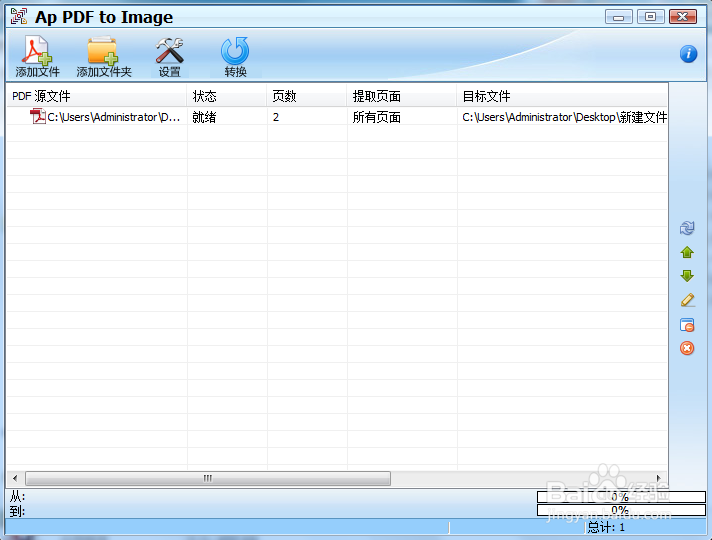This screenshot has height=540, width=712.
Task: Start conversion with the 转换 icon
Action: pos(235,56)
